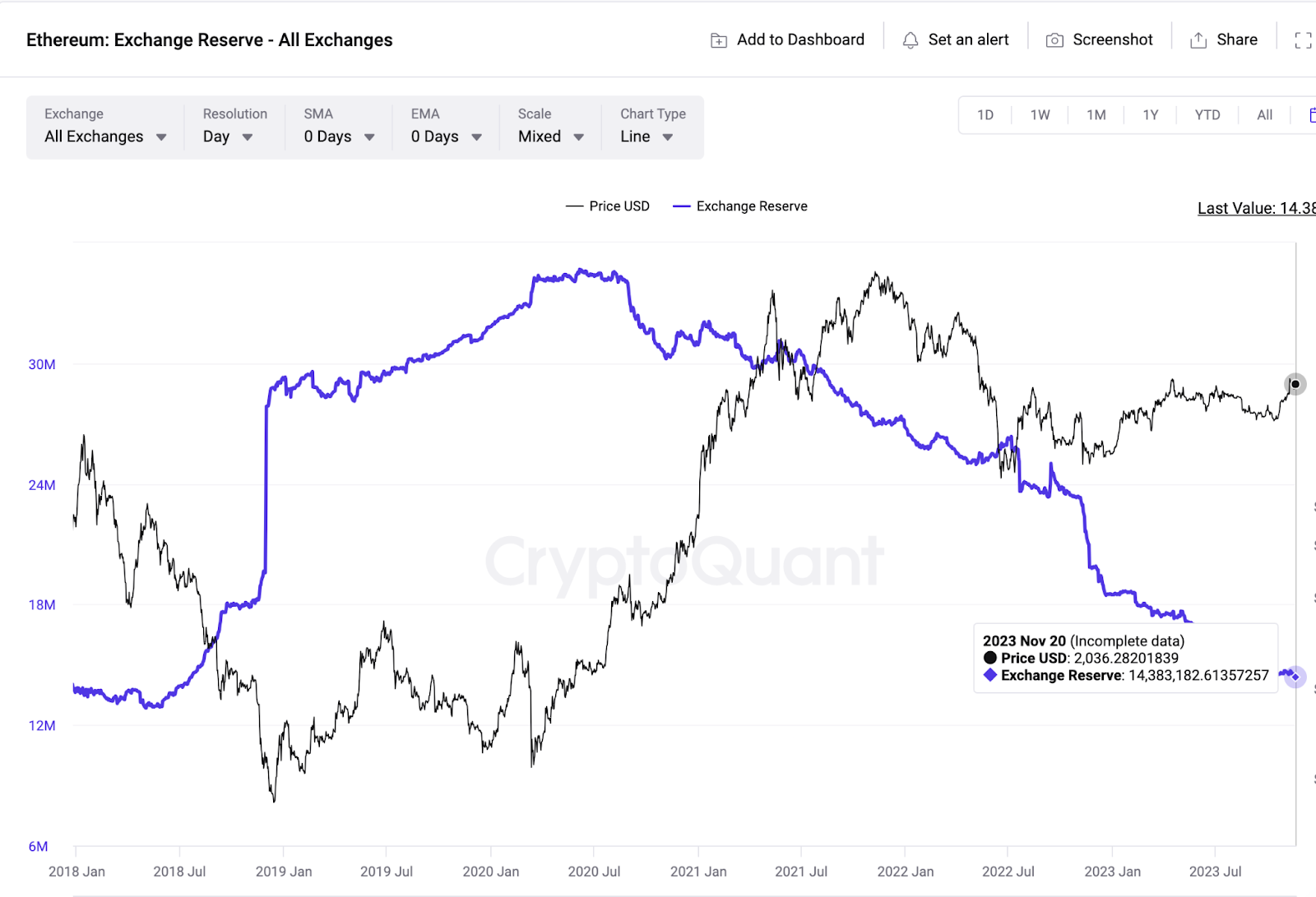Click the Set an alert button
This screenshot has width=1316, height=897.
967,40
